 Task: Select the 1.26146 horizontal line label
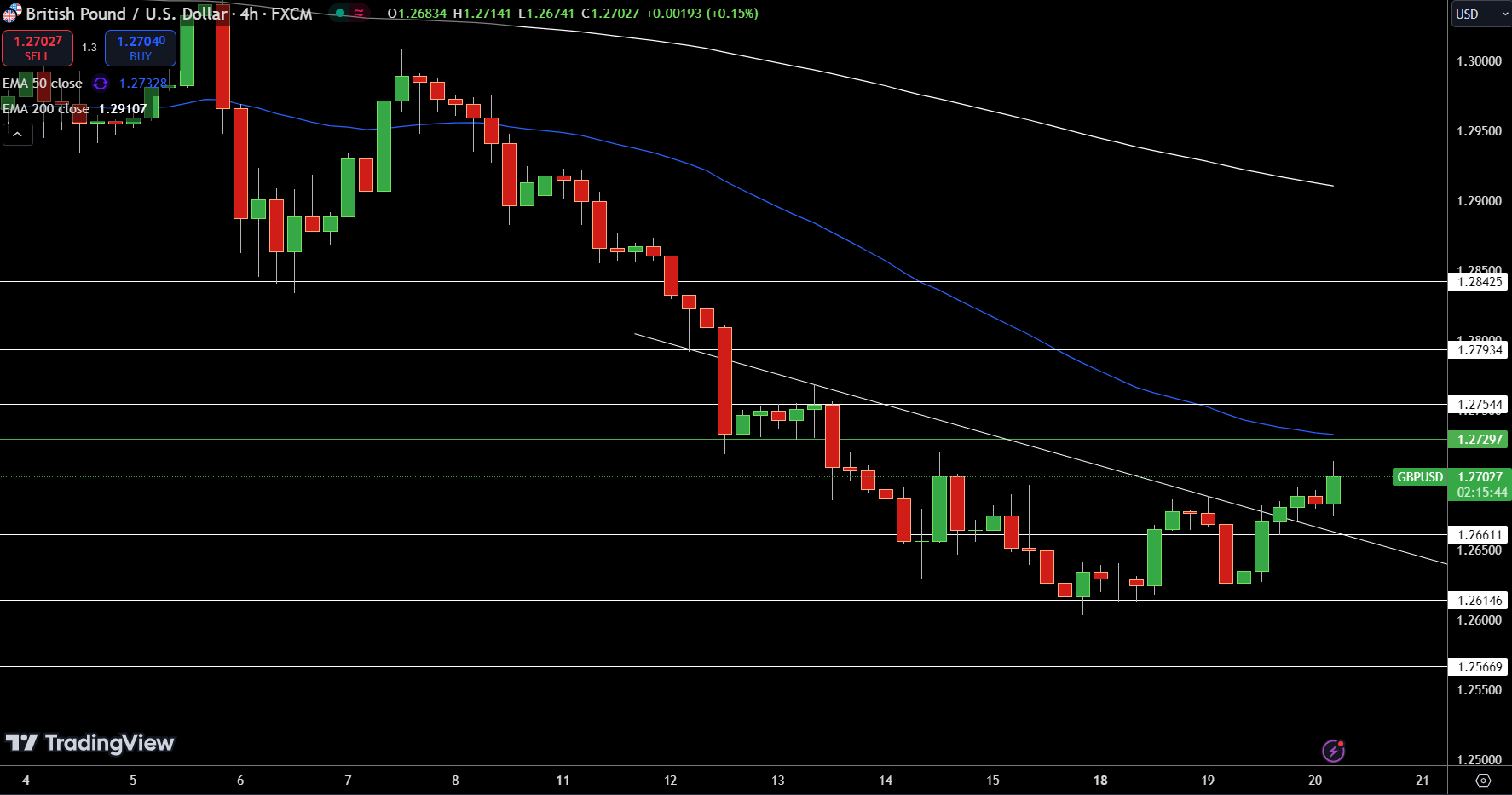(1480, 601)
